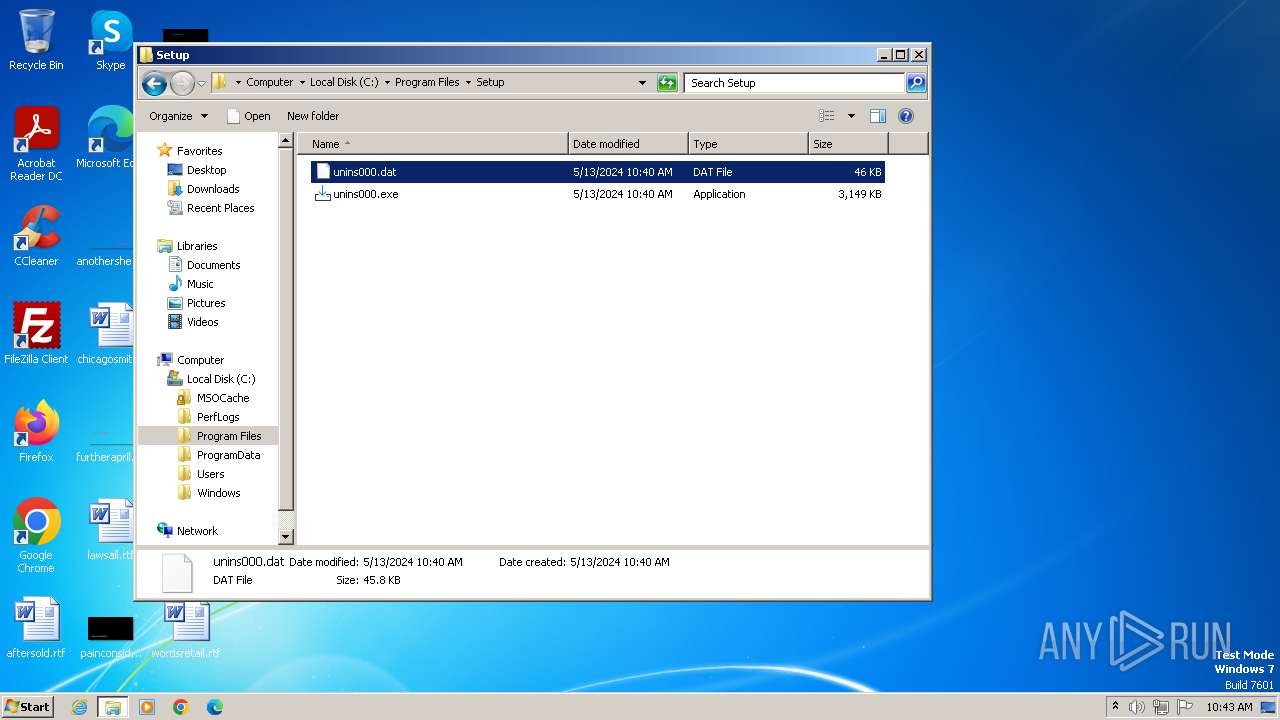The image size is (1280, 720).
Task: Open the FileZilla Client desktop icon
Action: click(36, 334)
